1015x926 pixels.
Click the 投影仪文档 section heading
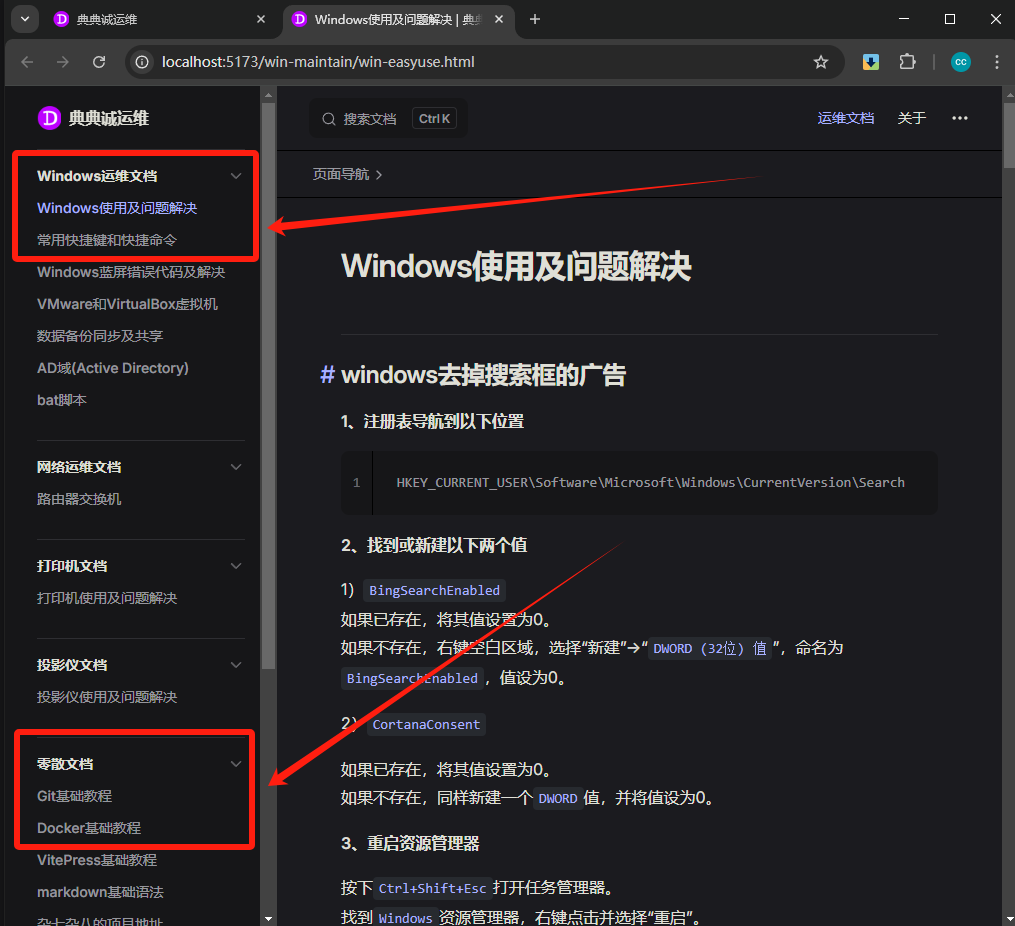coord(72,665)
